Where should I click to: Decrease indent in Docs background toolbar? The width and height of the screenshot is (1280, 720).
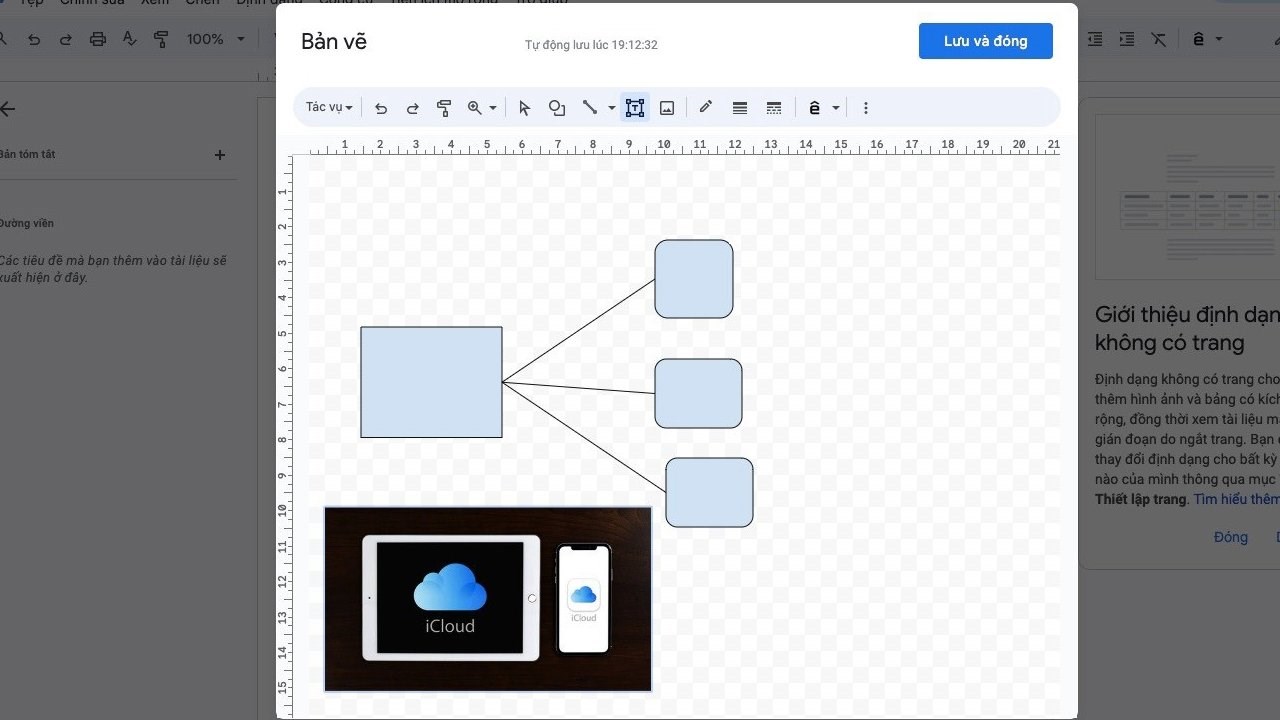coord(1095,39)
